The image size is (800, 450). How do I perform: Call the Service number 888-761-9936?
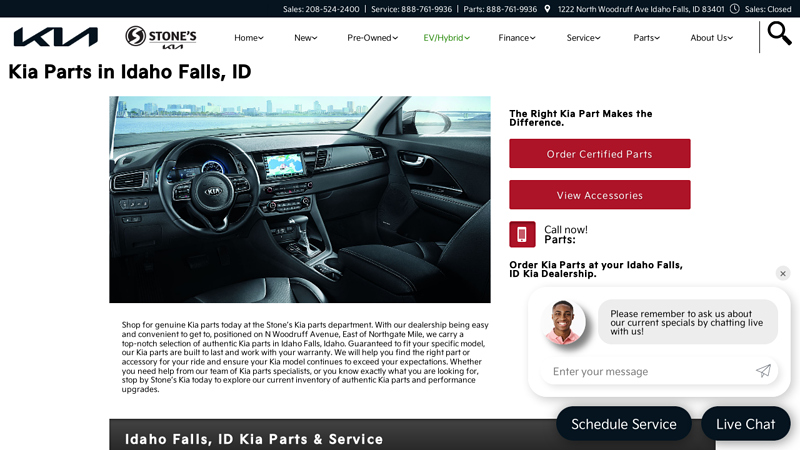(x=411, y=9)
